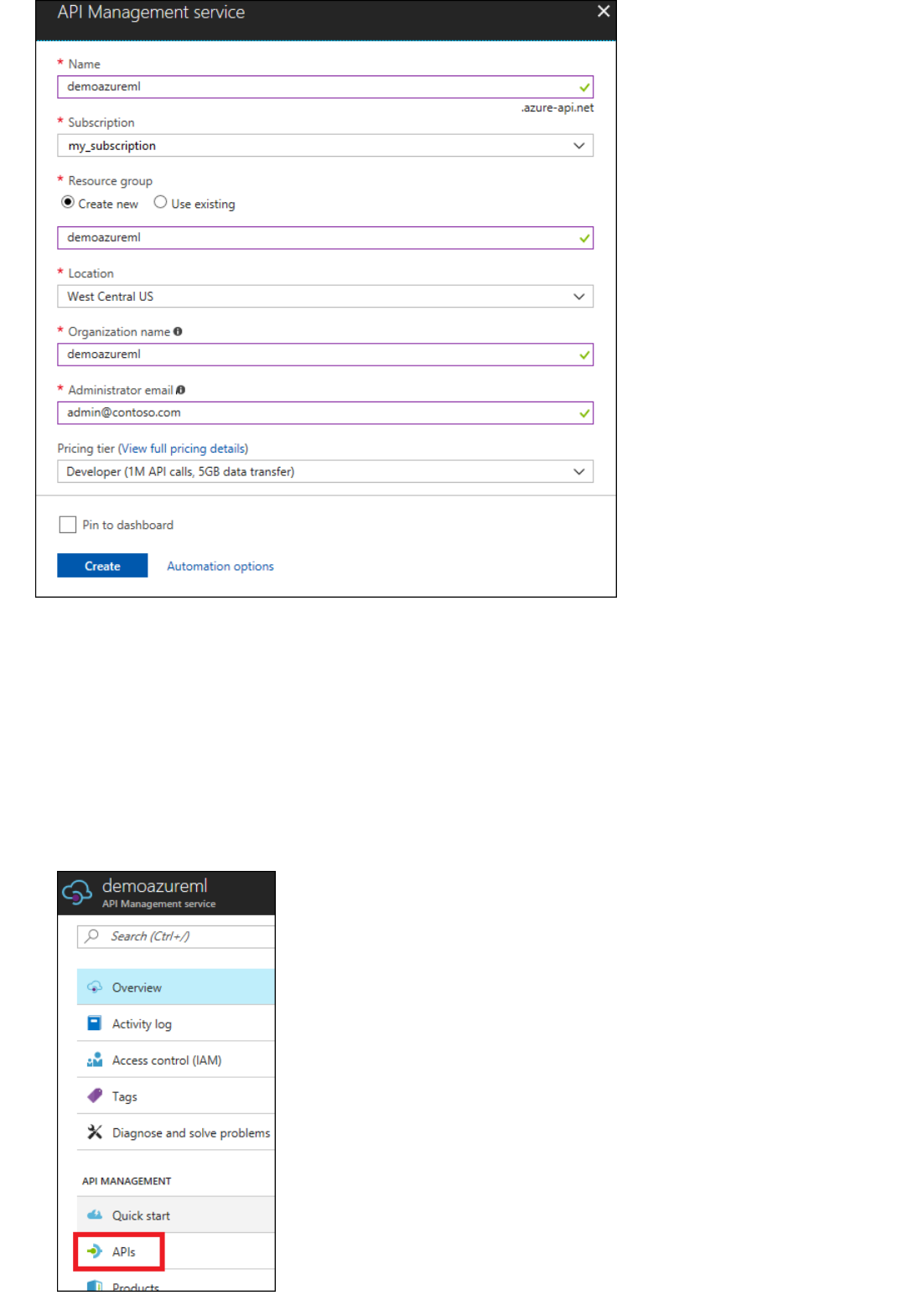Click the Diagnose and solve problems icon

[x=95, y=1132]
